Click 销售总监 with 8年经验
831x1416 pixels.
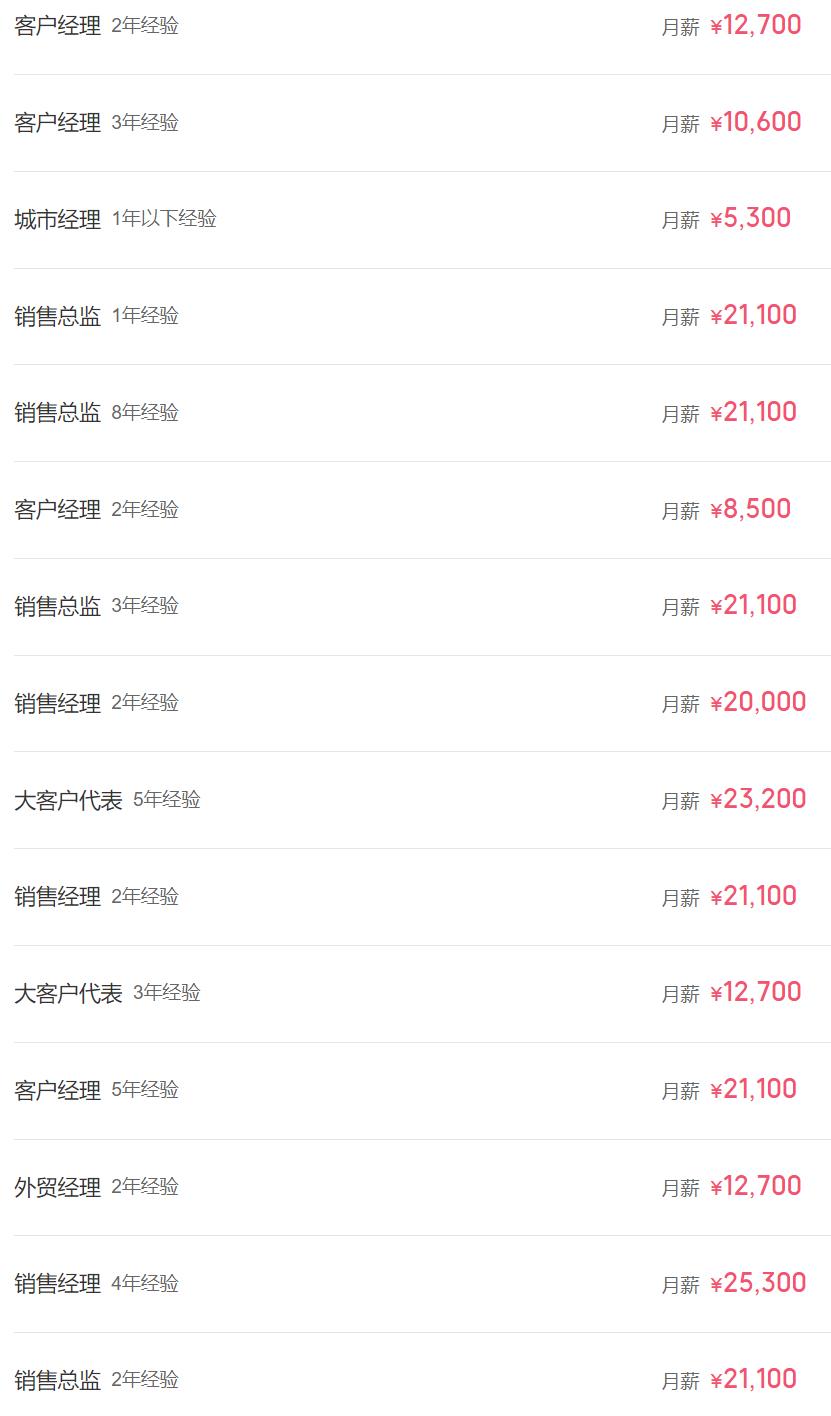pos(58,413)
